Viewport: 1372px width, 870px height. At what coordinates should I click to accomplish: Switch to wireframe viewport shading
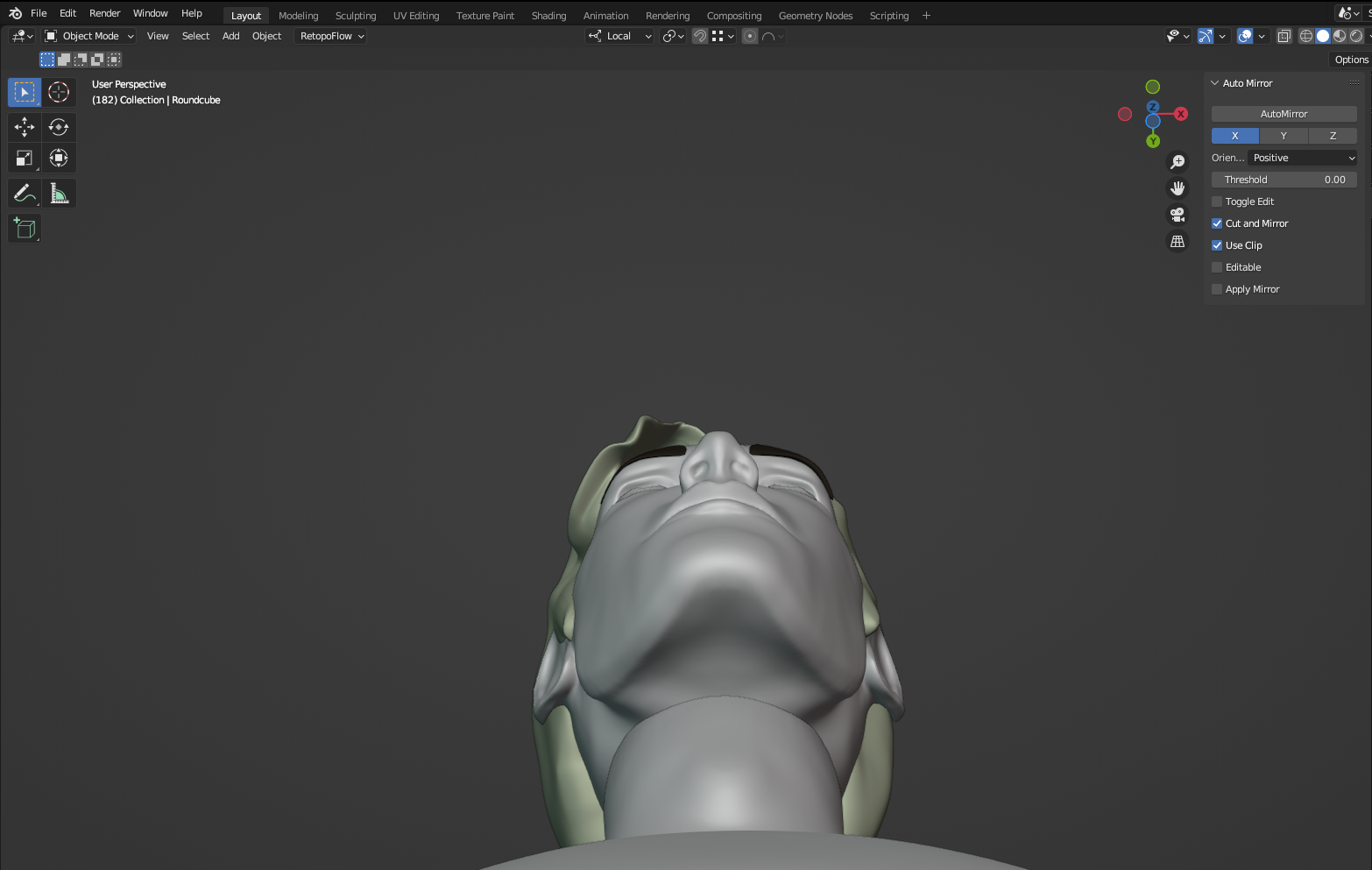point(1306,36)
